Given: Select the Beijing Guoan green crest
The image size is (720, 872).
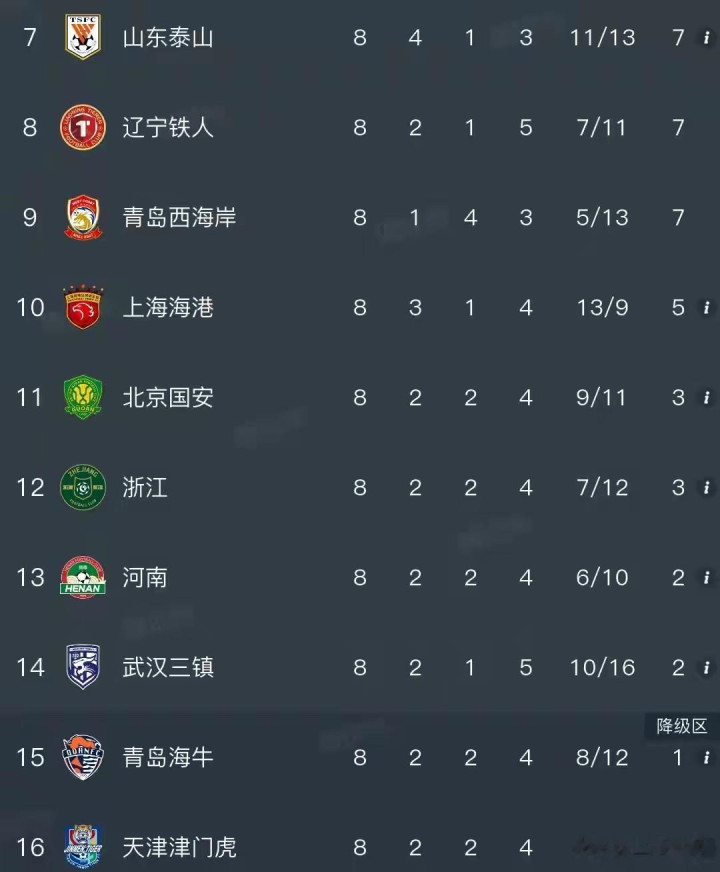Looking at the screenshot, I should [x=83, y=398].
